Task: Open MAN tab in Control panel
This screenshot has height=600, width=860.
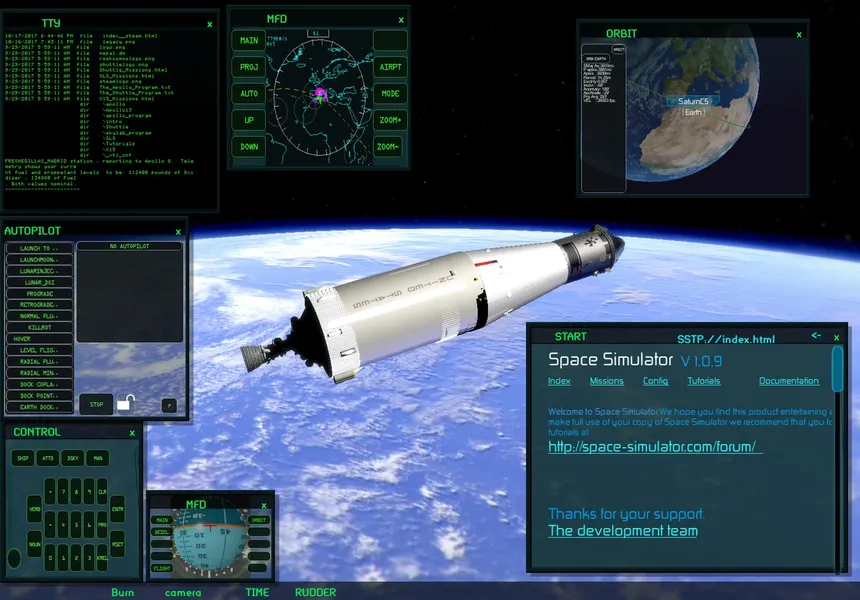Action: 98,458
